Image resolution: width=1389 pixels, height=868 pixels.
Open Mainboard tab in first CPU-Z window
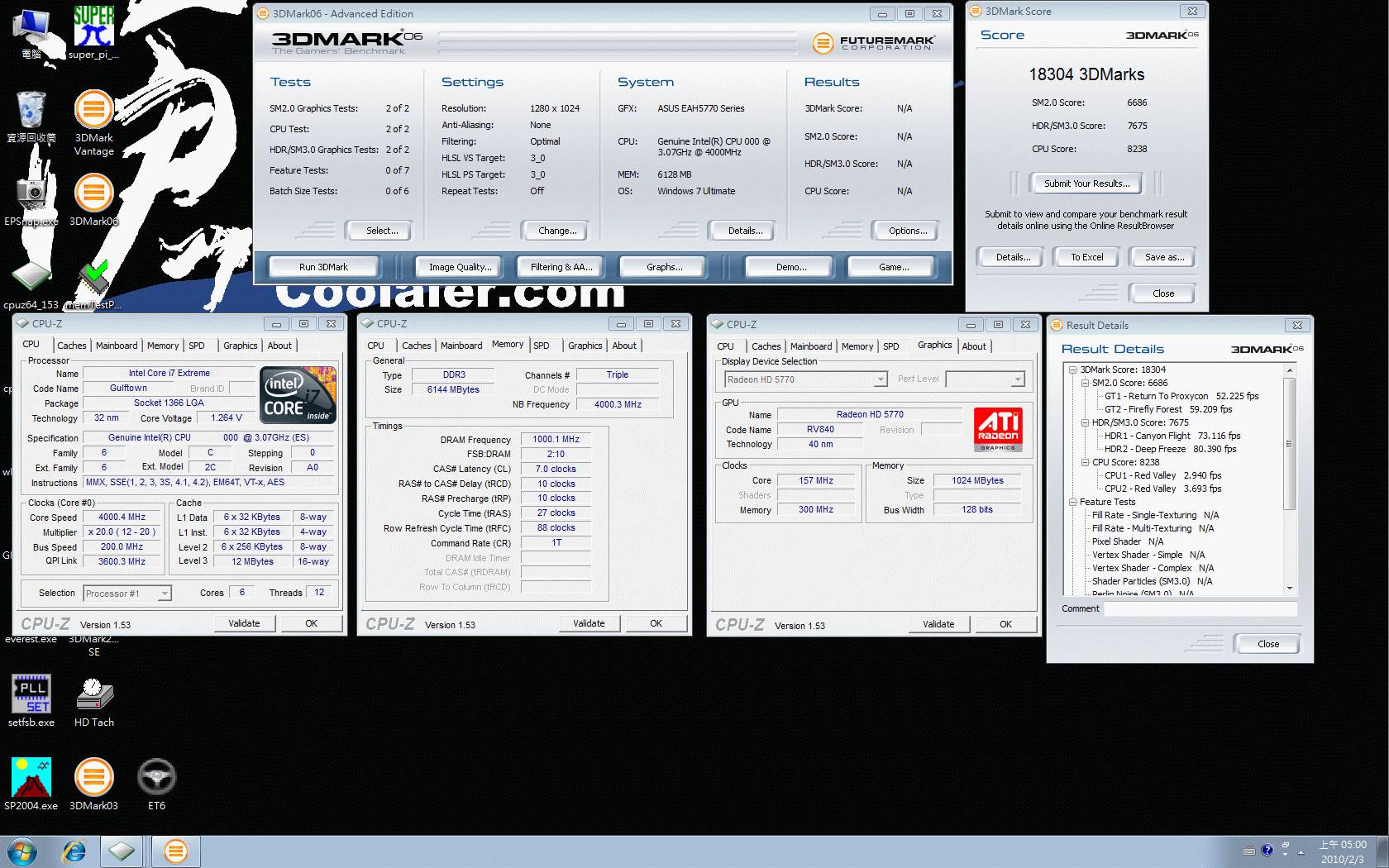117,346
